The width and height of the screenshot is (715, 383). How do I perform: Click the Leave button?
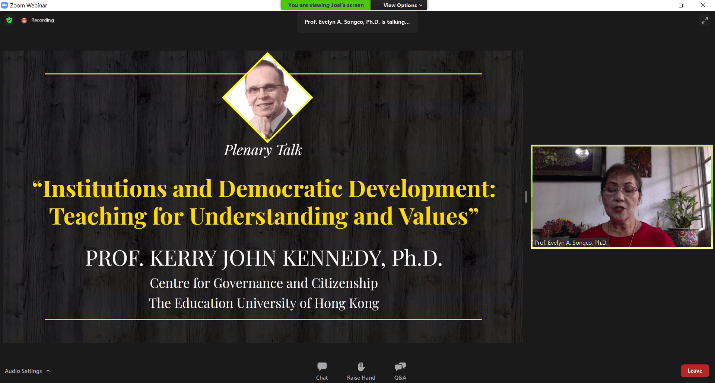tap(694, 371)
